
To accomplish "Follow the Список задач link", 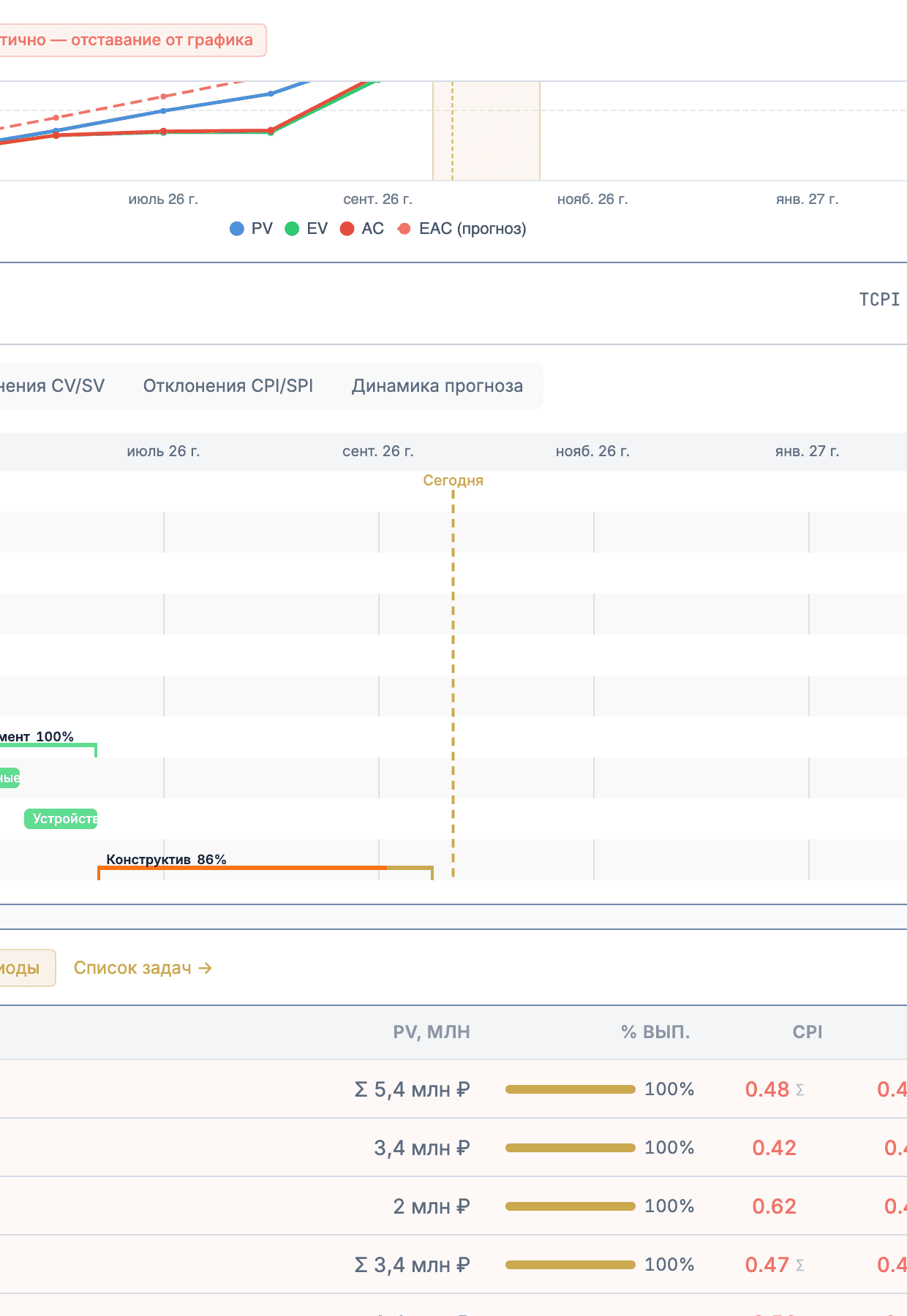I will (x=143, y=968).
